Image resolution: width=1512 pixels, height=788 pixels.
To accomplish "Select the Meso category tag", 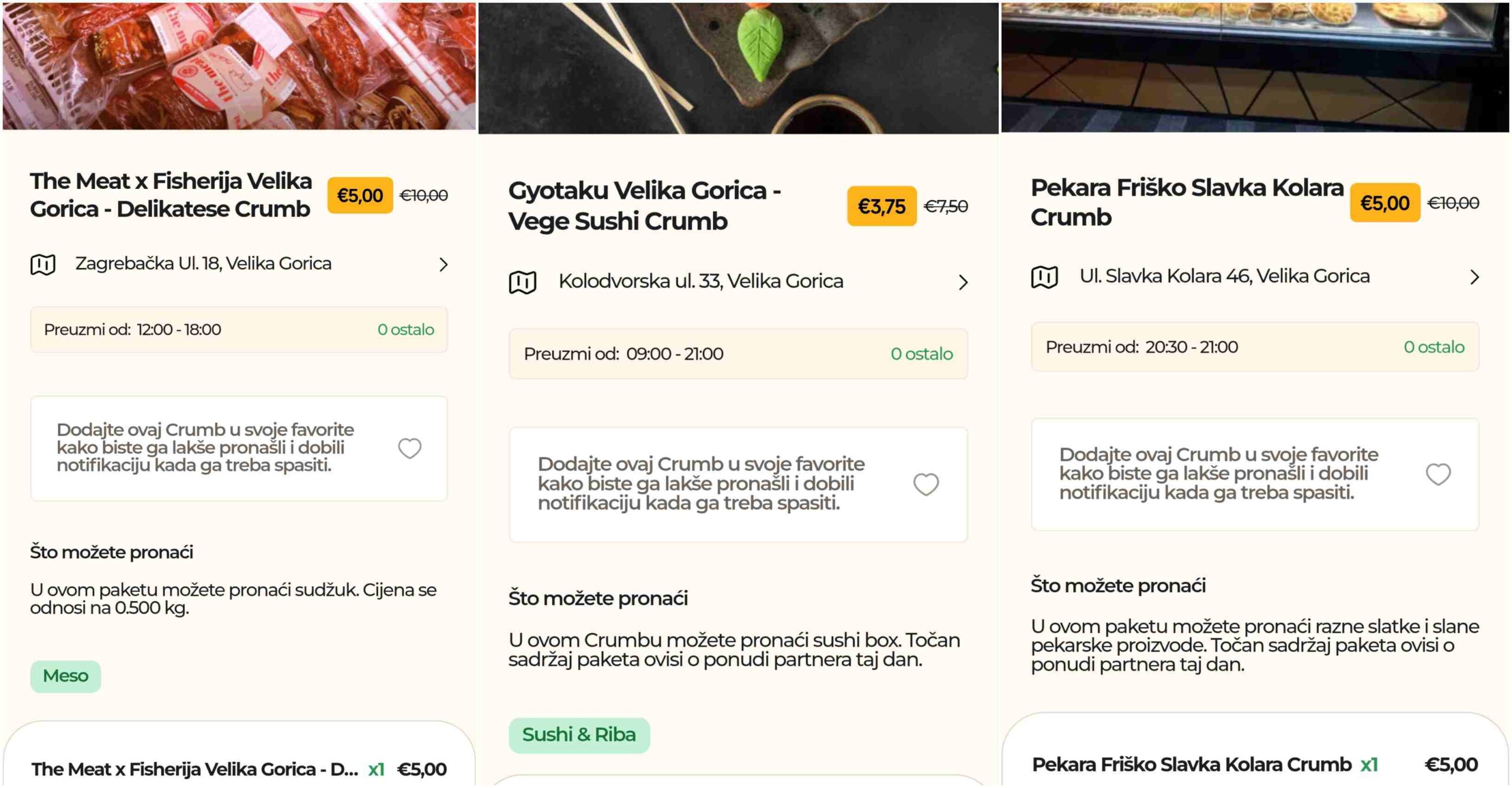I will pyautogui.click(x=66, y=676).
